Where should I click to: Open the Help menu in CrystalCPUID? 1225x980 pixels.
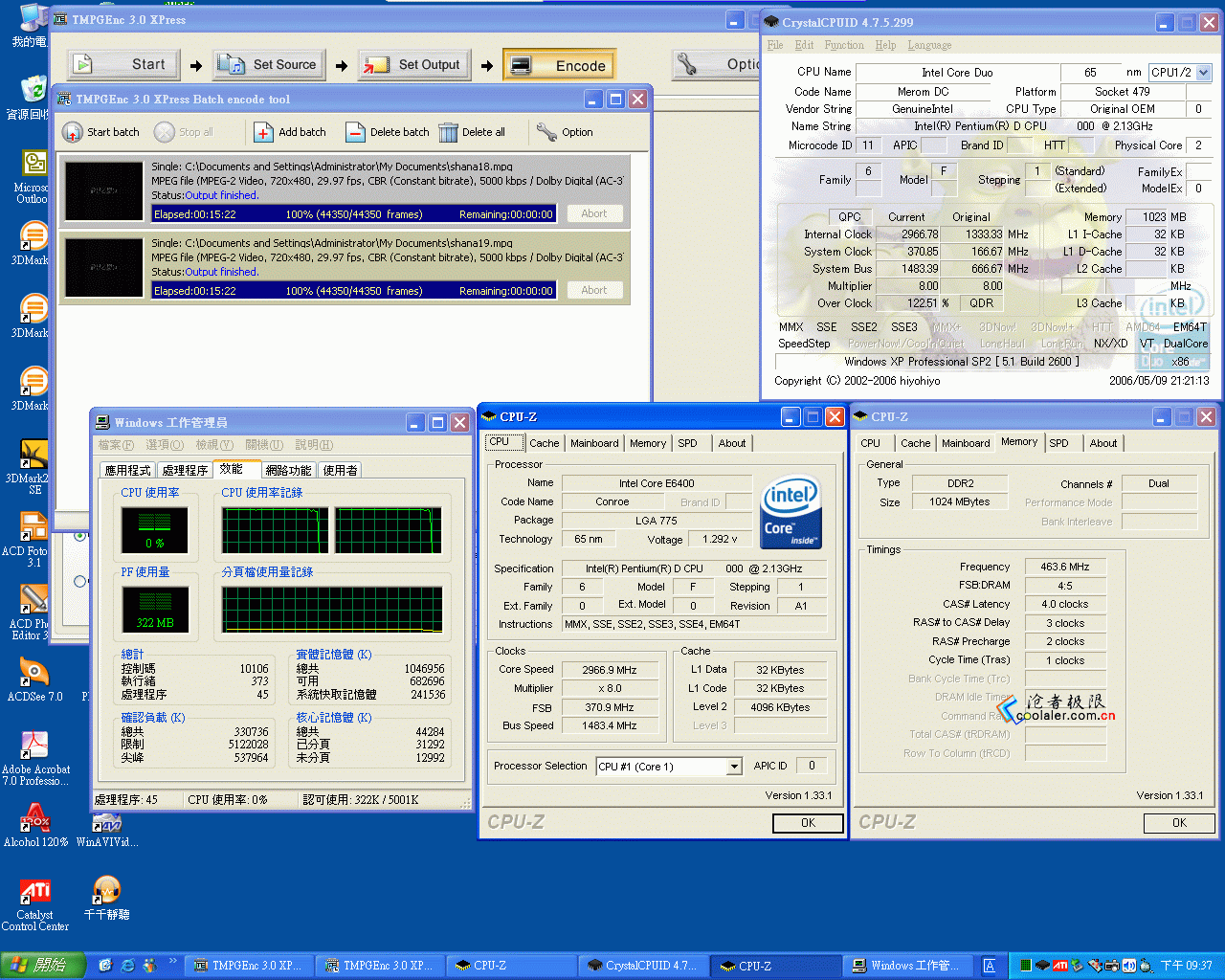(885, 45)
